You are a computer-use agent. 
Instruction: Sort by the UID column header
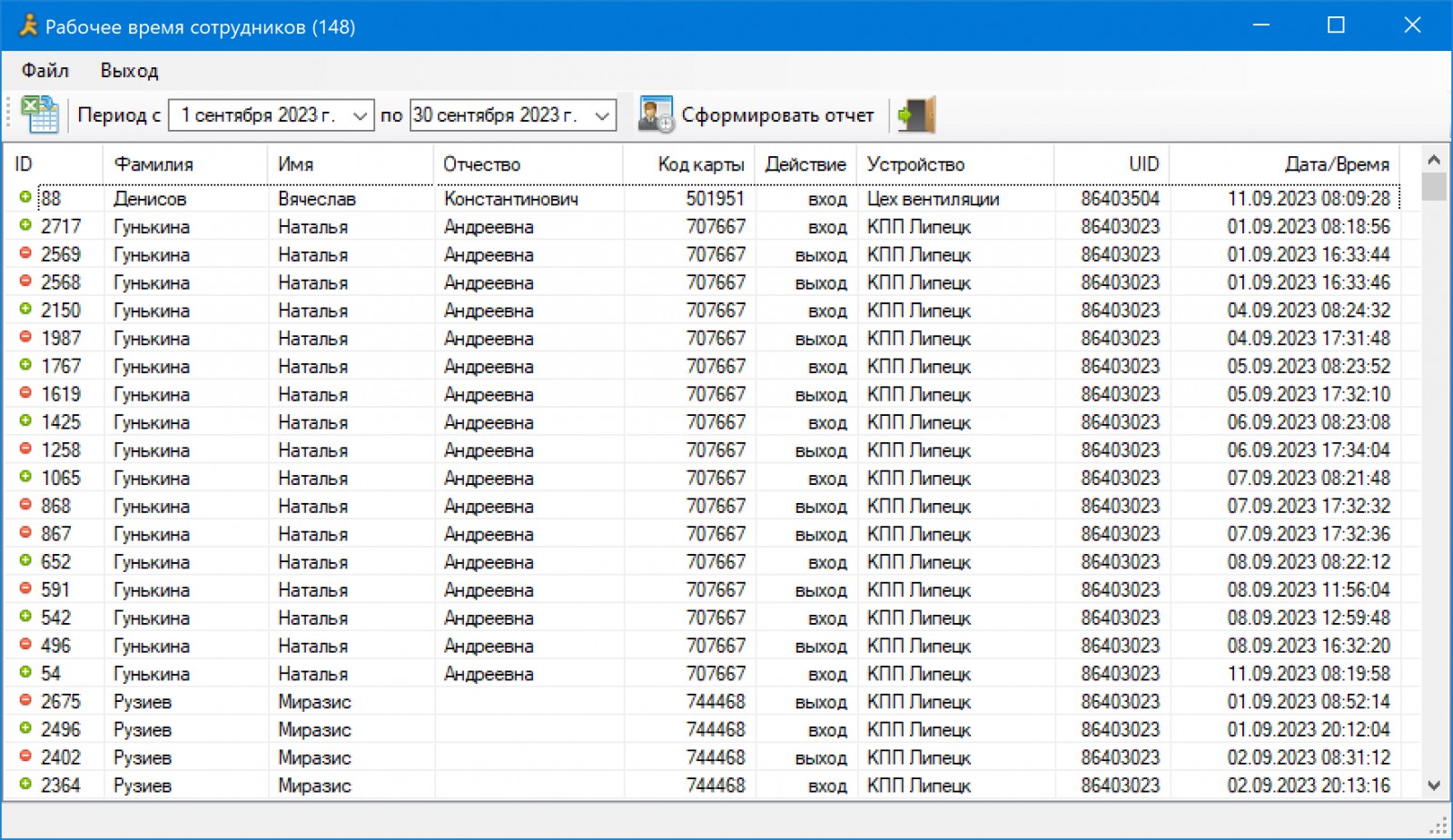pyautogui.click(x=1112, y=164)
